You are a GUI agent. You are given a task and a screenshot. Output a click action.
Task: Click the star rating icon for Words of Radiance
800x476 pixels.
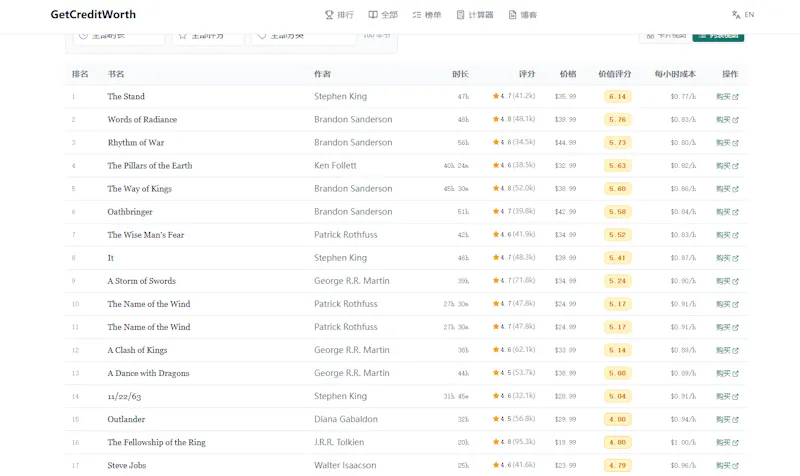pos(495,119)
